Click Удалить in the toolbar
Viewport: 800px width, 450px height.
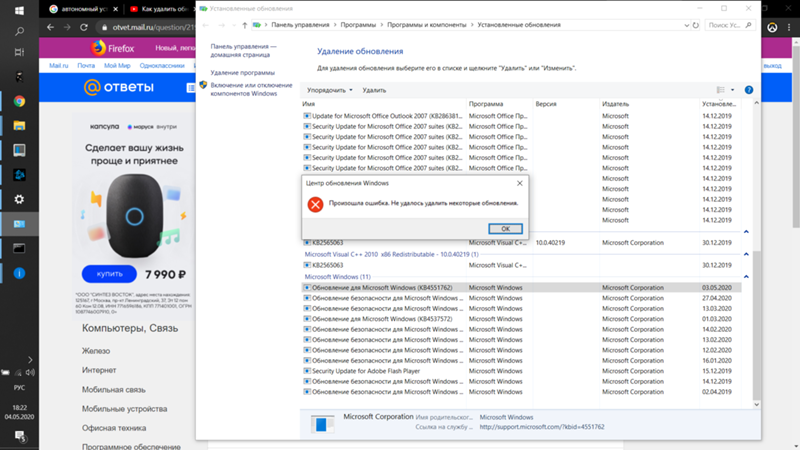click(x=374, y=90)
